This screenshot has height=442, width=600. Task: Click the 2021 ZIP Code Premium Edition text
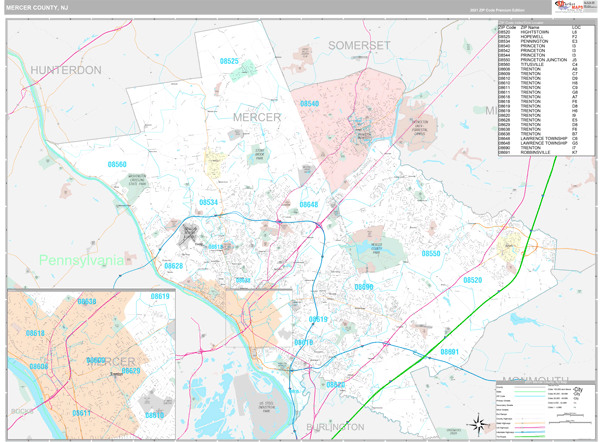(497, 10)
